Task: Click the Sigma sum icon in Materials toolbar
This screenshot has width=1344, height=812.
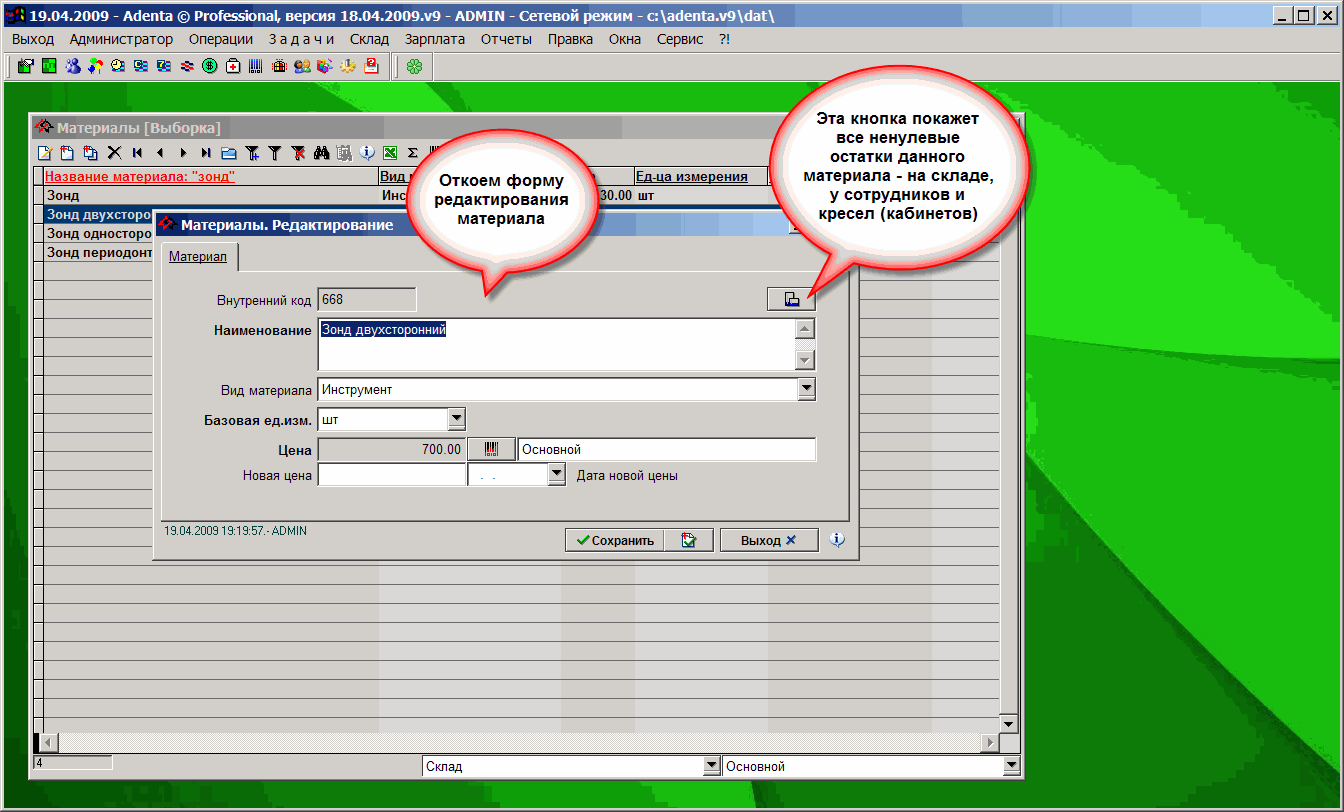Action: point(412,153)
